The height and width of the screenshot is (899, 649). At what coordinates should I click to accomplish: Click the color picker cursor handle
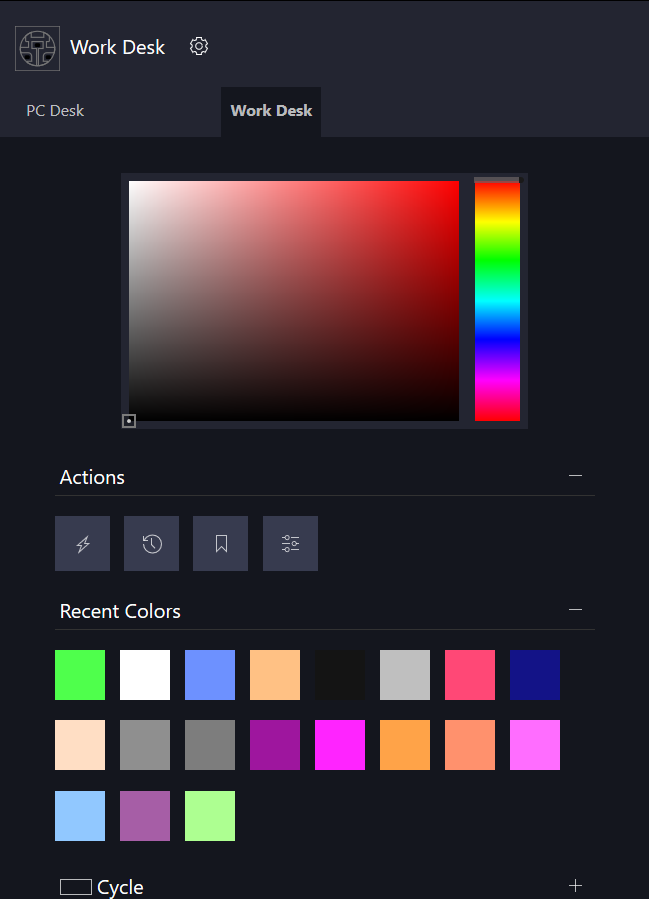tap(129, 421)
